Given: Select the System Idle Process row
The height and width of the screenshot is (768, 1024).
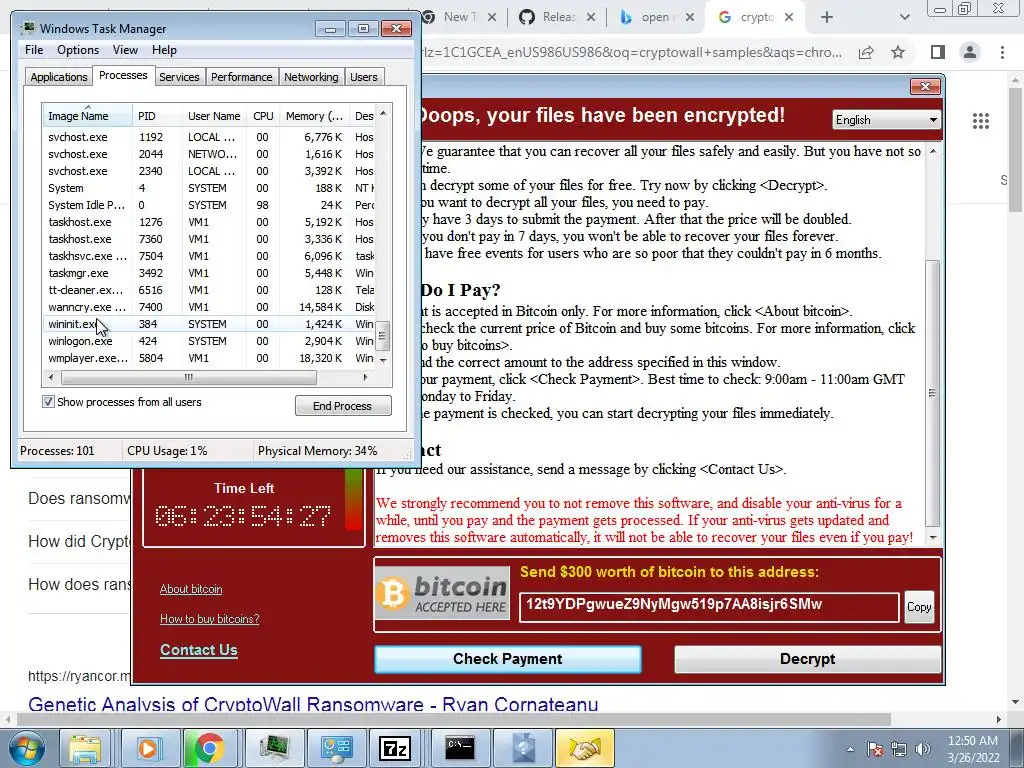Looking at the screenshot, I should (210, 205).
